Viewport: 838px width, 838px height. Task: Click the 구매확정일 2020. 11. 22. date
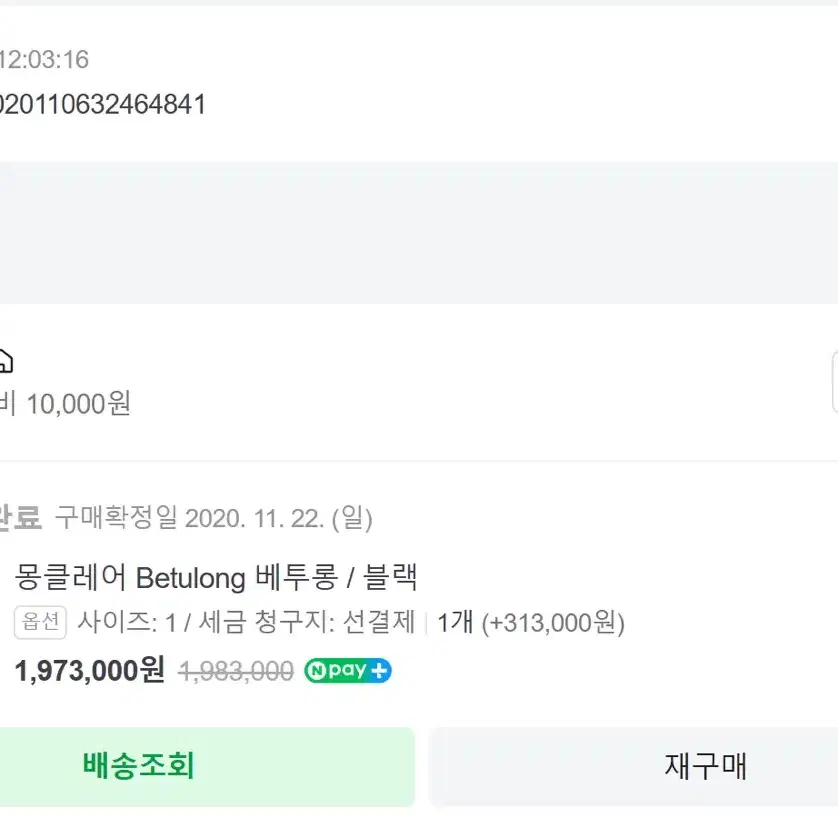coord(213,518)
